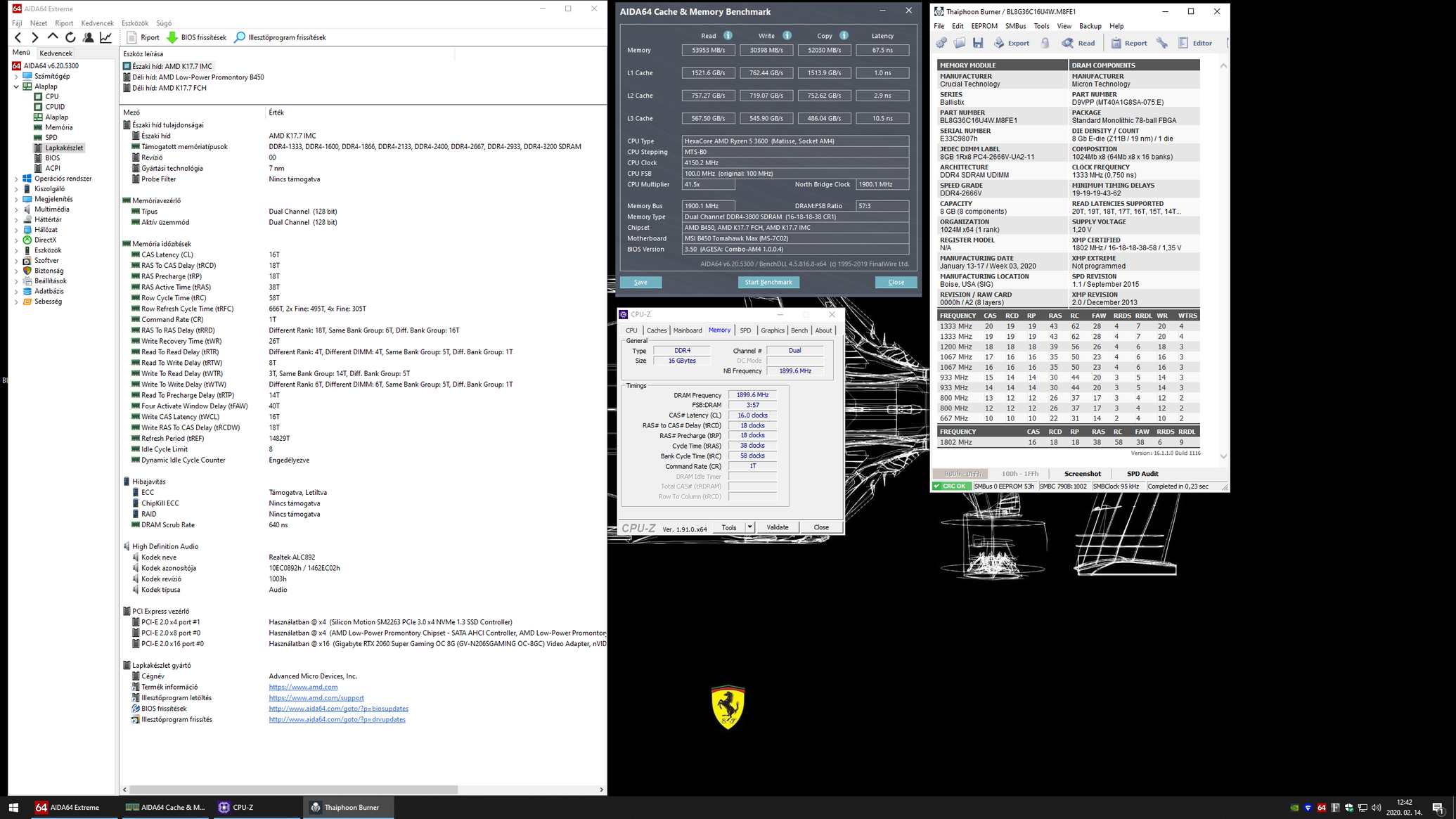Expand Háttértár tree node
This screenshot has height=819, width=1456.
coord(16,219)
